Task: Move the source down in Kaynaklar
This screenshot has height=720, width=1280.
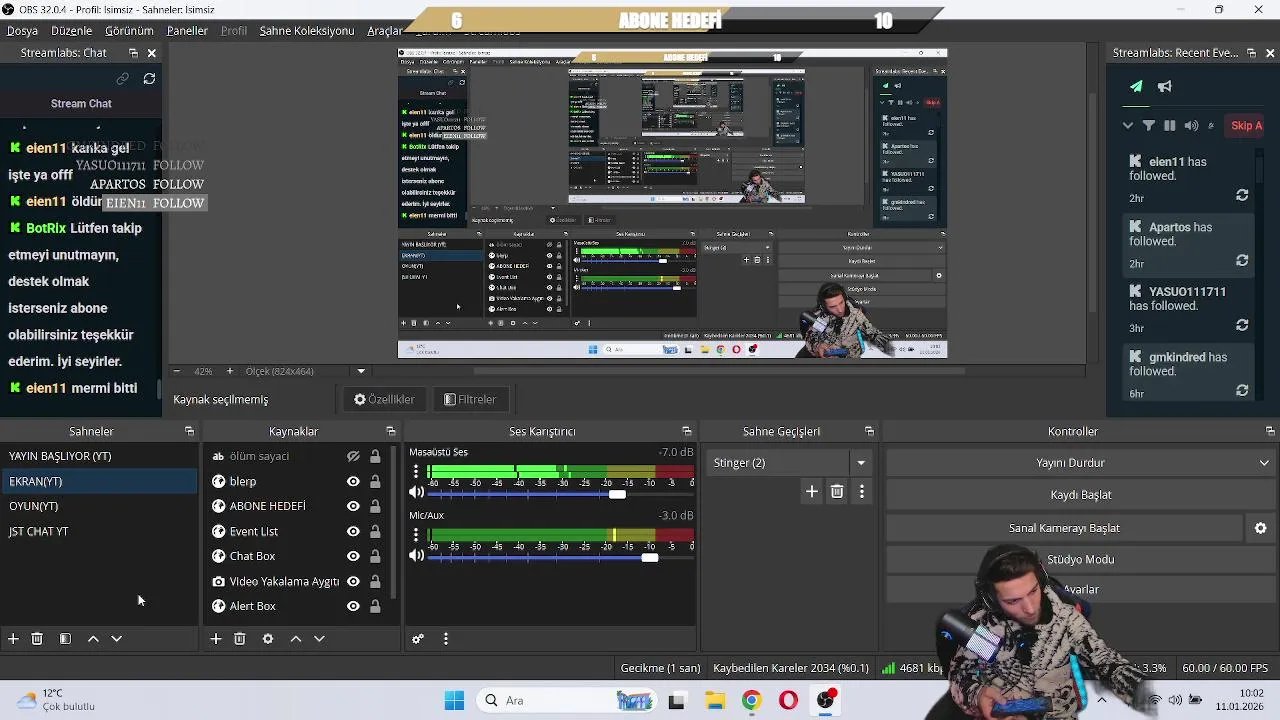Action: click(319, 639)
